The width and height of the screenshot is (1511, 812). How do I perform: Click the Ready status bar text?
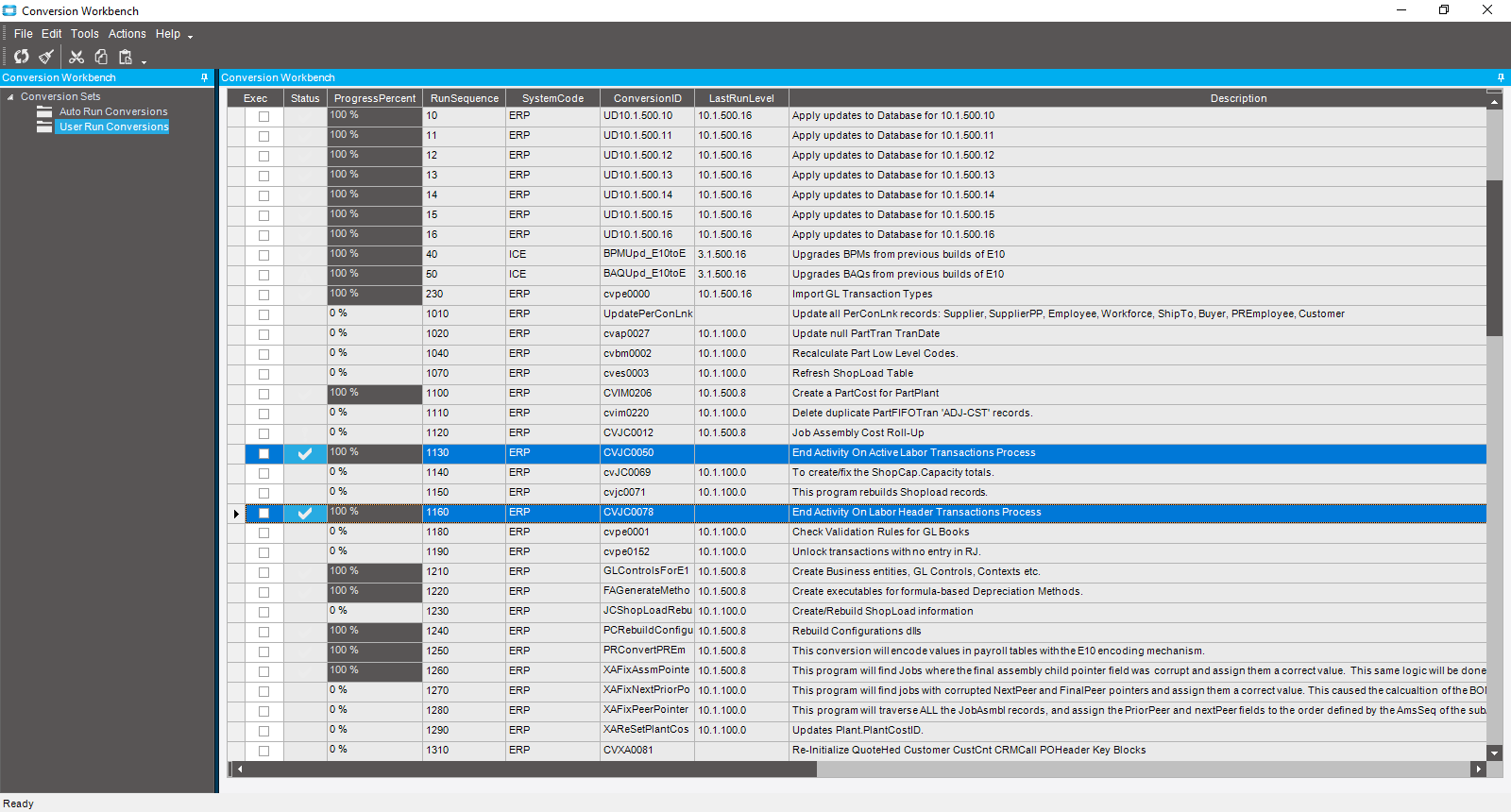18,804
